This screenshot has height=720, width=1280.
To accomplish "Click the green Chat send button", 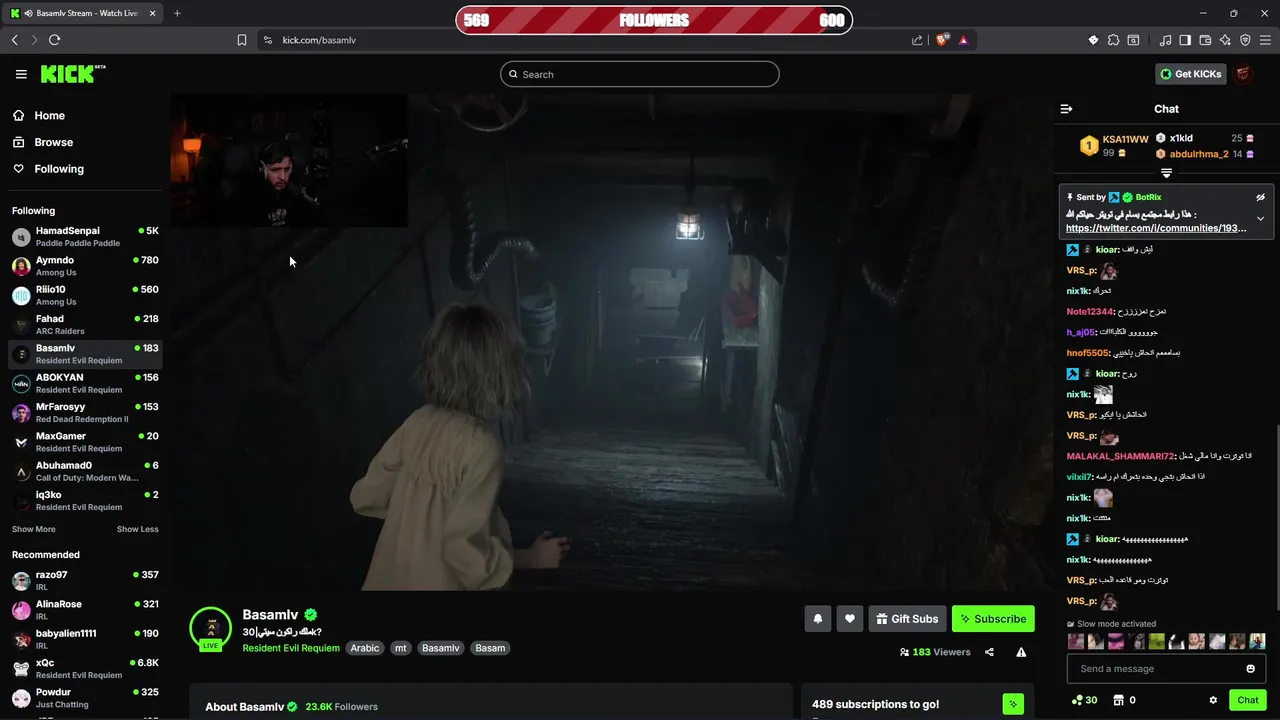I will coord(1248,700).
